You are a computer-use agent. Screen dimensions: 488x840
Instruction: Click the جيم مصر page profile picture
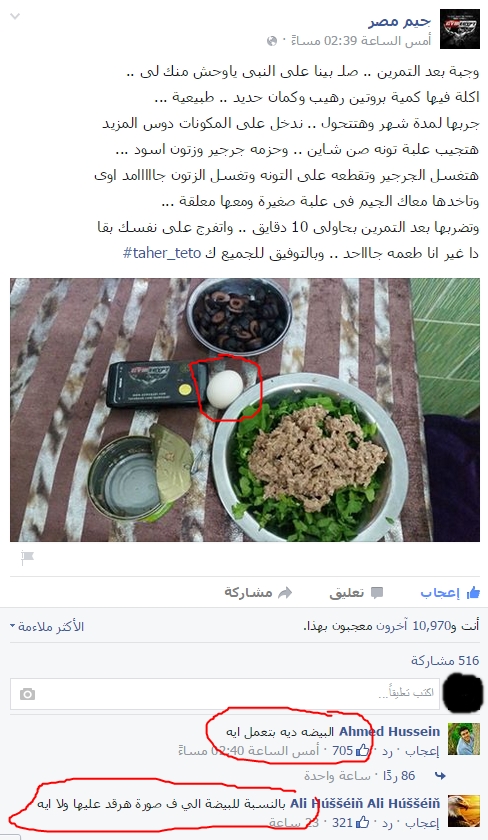(x=460, y=29)
